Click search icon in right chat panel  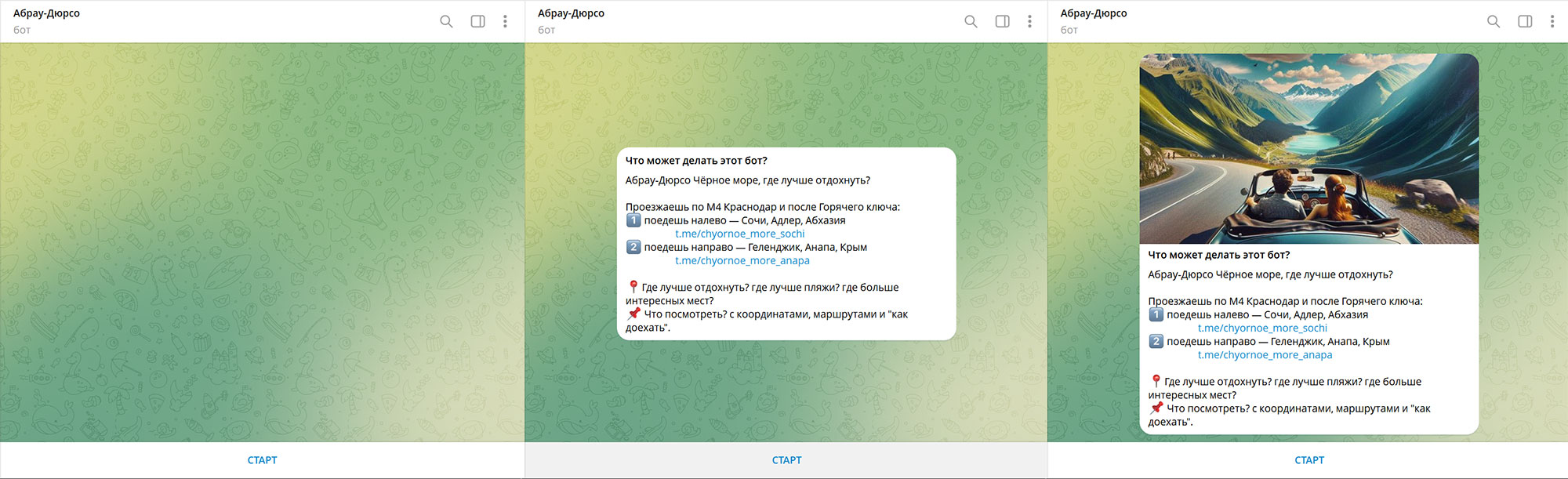click(x=1494, y=21)
